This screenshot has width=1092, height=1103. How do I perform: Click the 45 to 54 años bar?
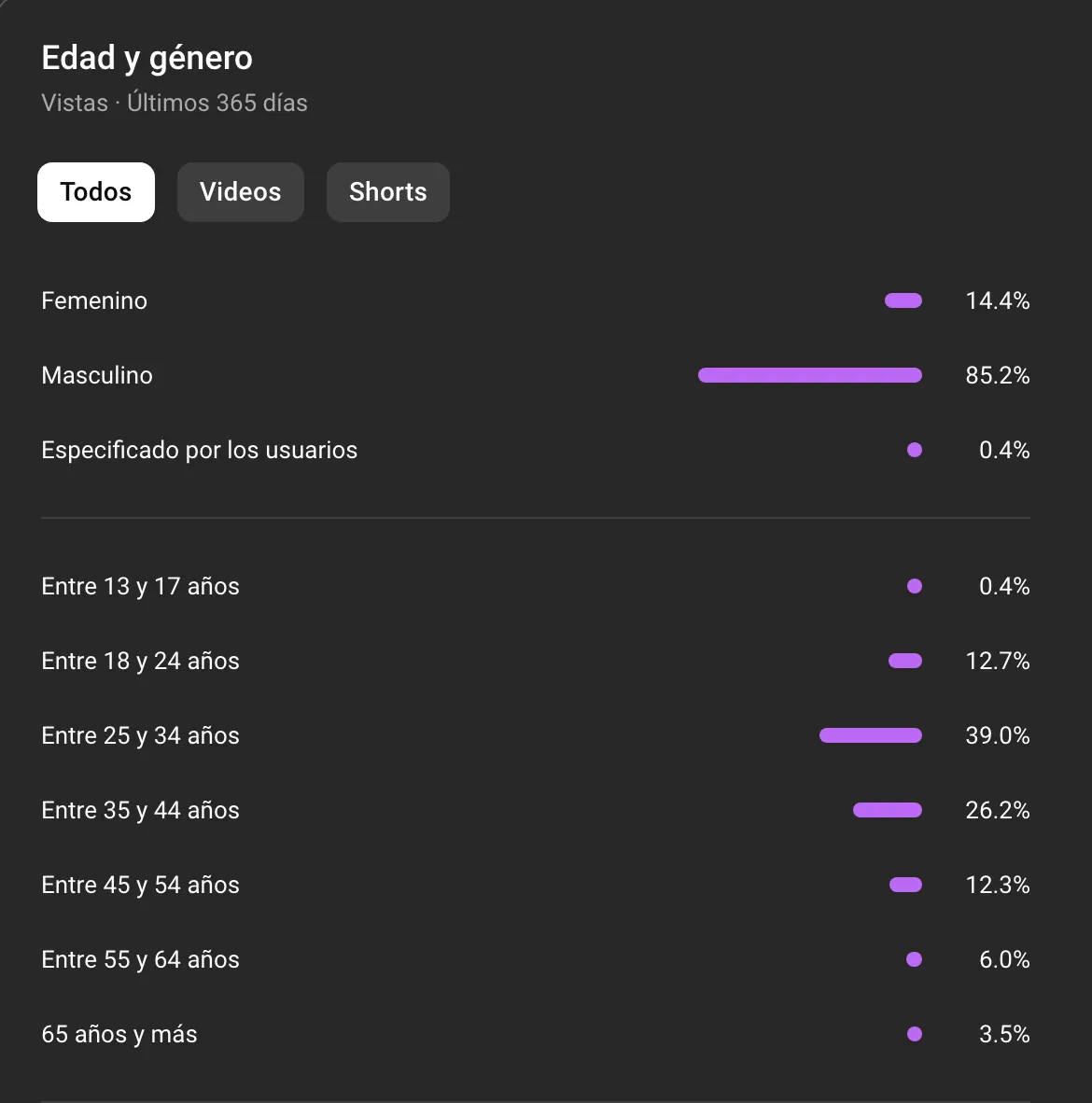click(905, 885)
